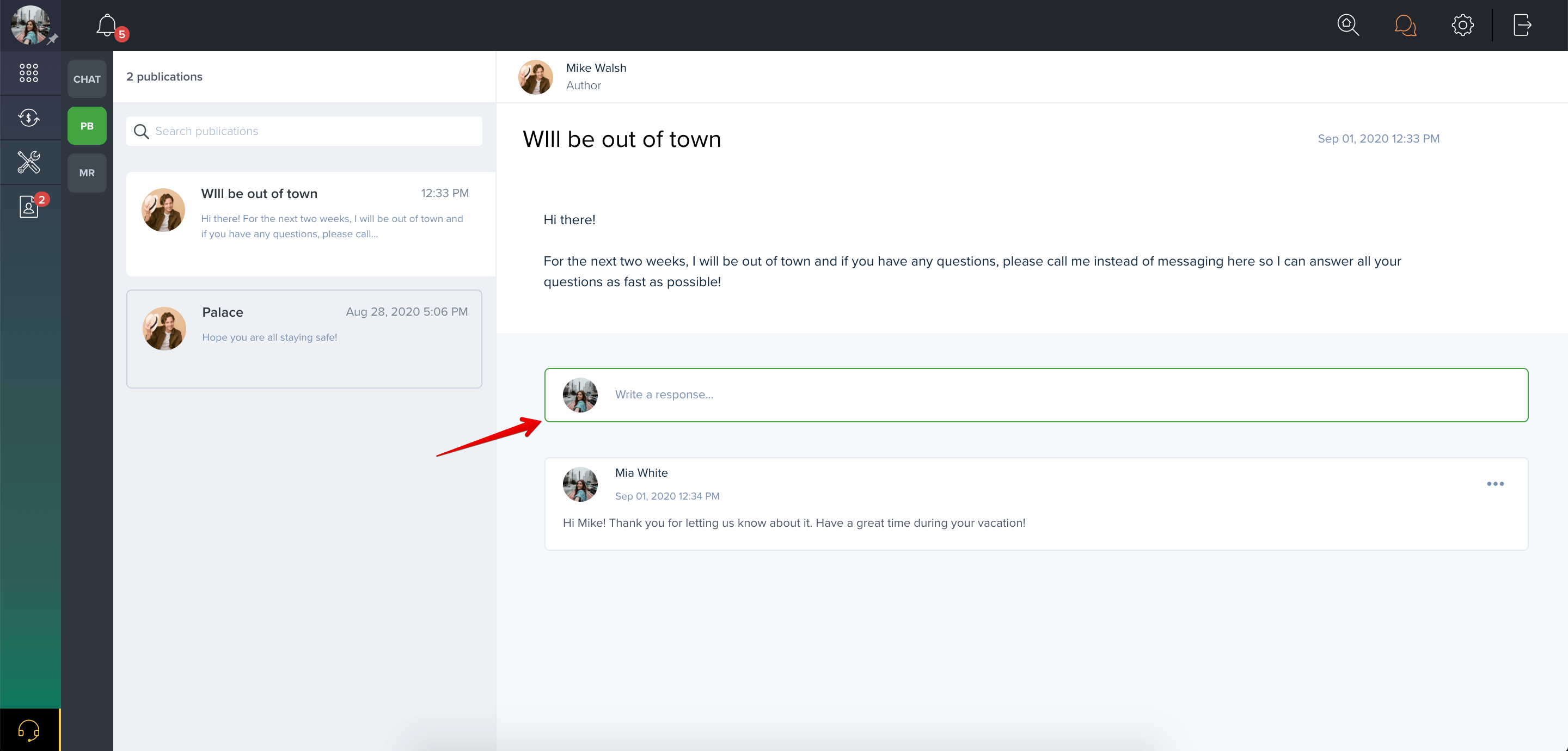Open the three-dots menu on Mia White's comment
This screenshot has height=751, width=1568.
[1495, 484]
